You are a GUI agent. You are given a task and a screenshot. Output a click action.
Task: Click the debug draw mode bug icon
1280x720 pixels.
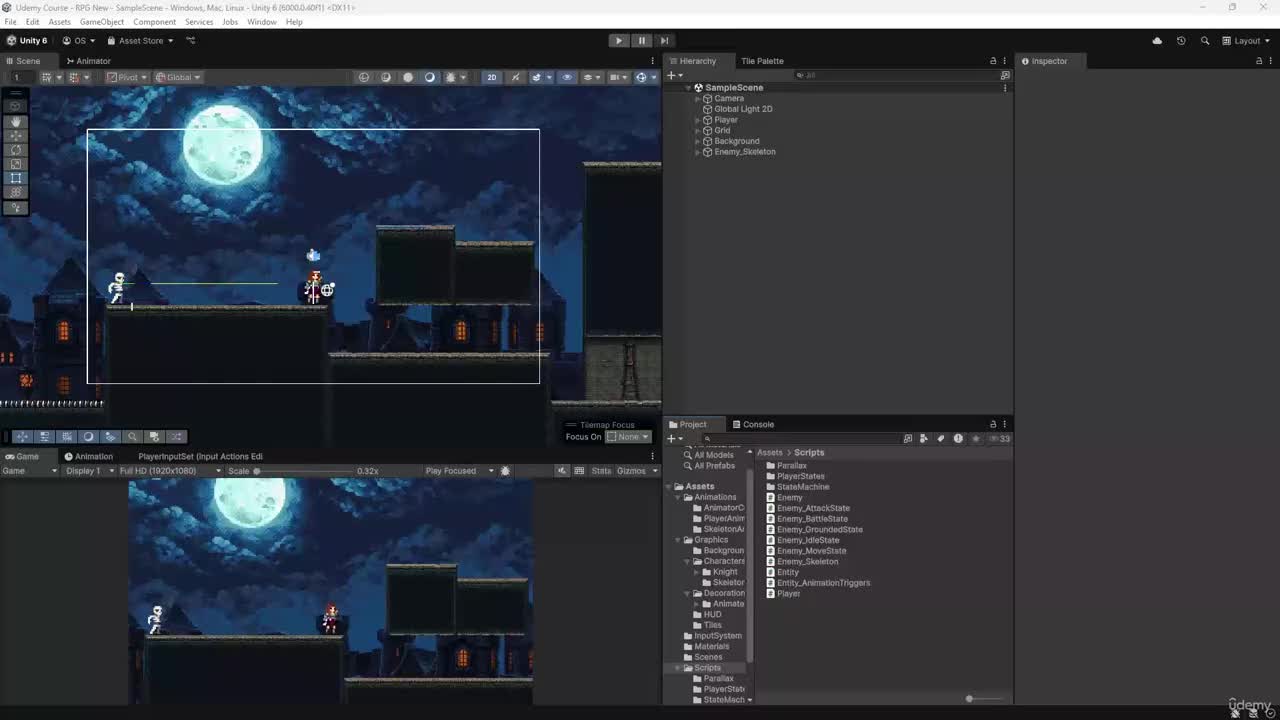452,77
